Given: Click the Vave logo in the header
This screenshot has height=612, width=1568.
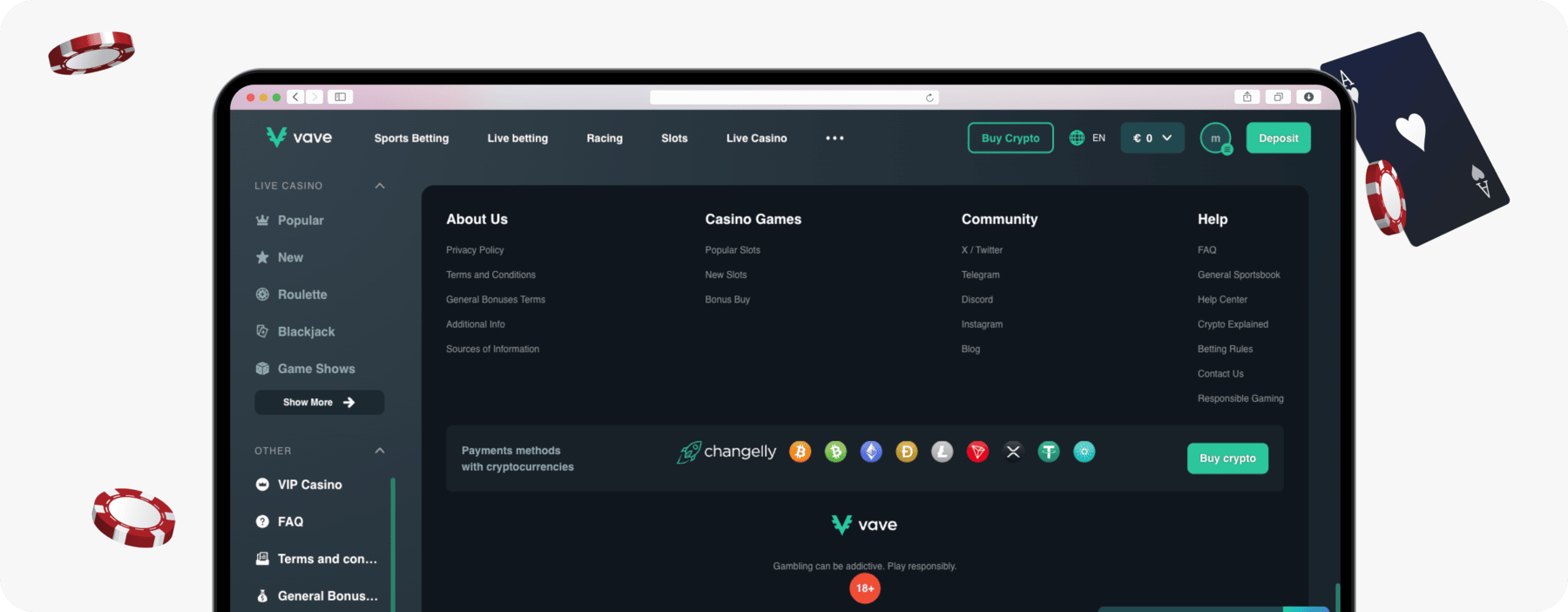Looking at the screenshot, I should click(x=299, y=138).
